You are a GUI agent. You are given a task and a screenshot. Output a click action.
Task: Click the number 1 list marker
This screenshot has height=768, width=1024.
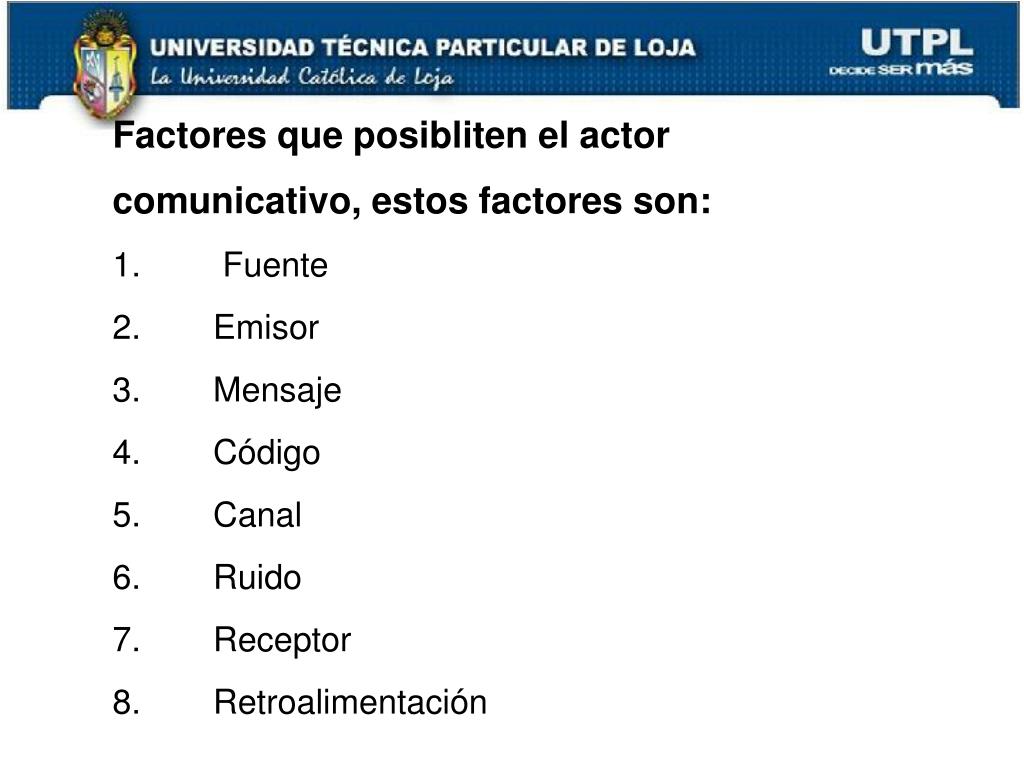pos(126,266)
